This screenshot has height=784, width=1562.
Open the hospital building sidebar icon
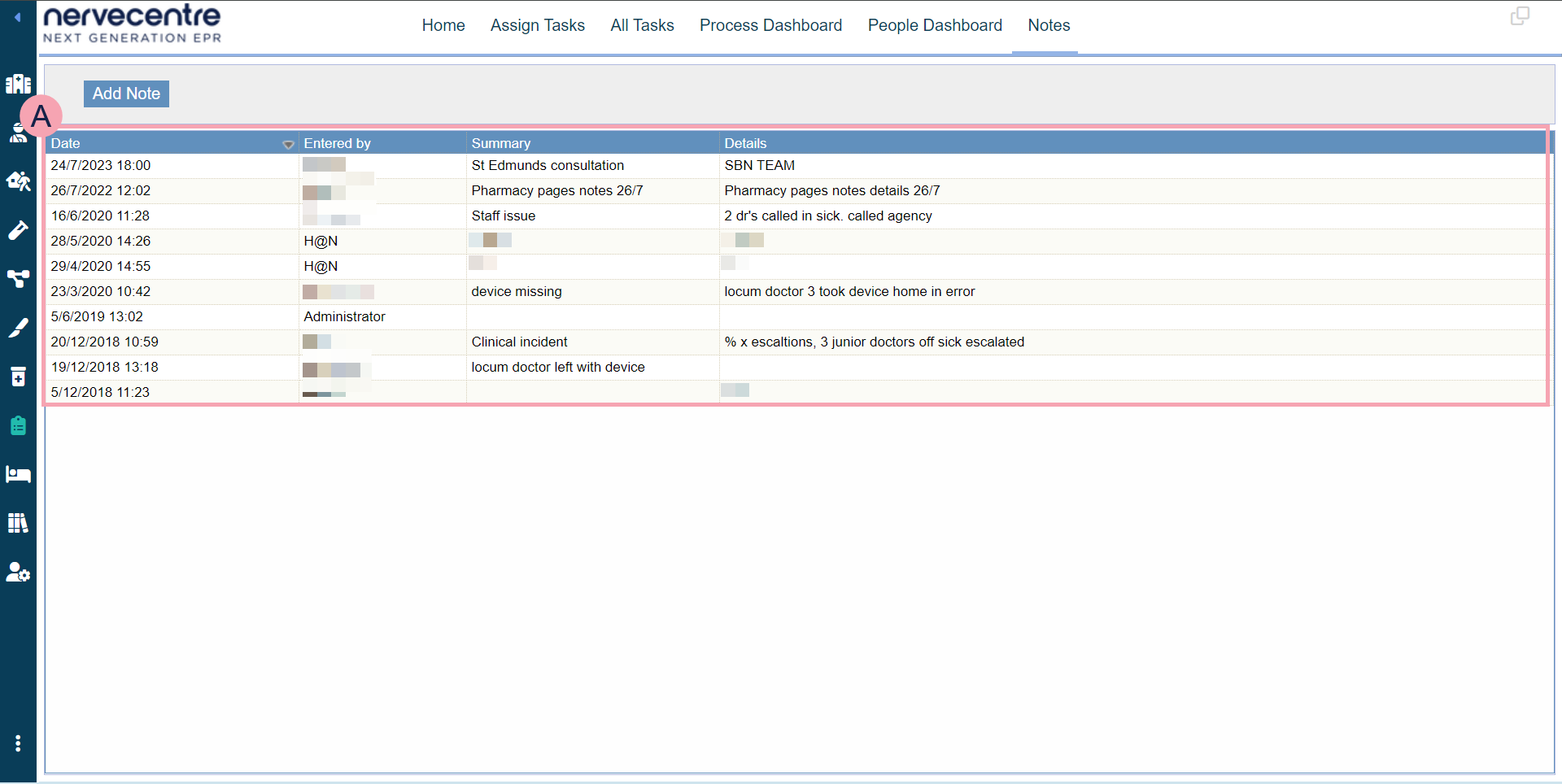(x=18, y=84)
